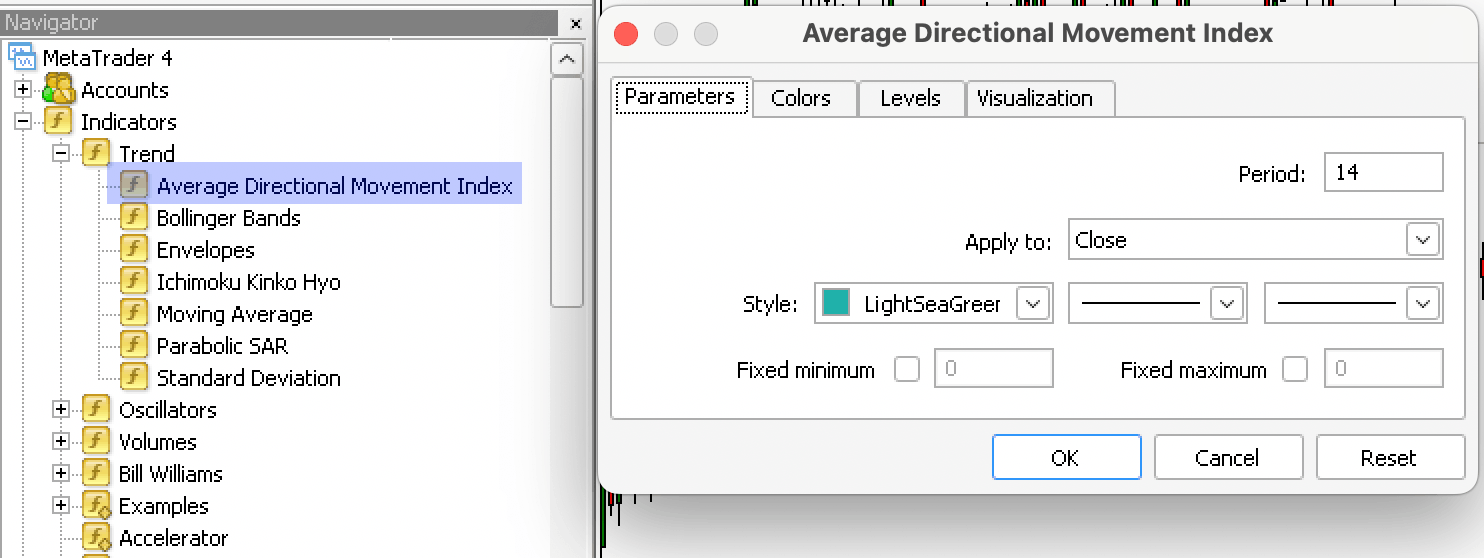Click the Indicators folder icon

59,121
